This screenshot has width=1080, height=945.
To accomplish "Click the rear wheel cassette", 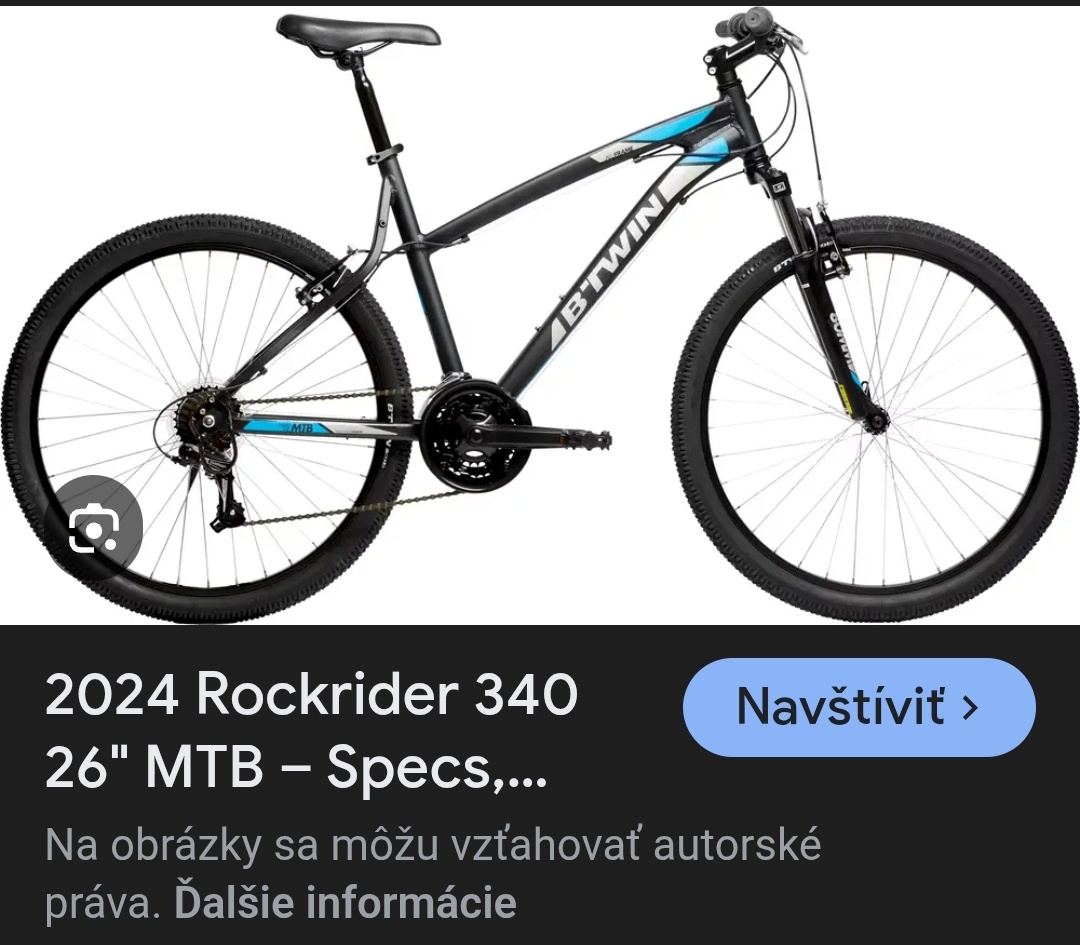I will [196, 419].
